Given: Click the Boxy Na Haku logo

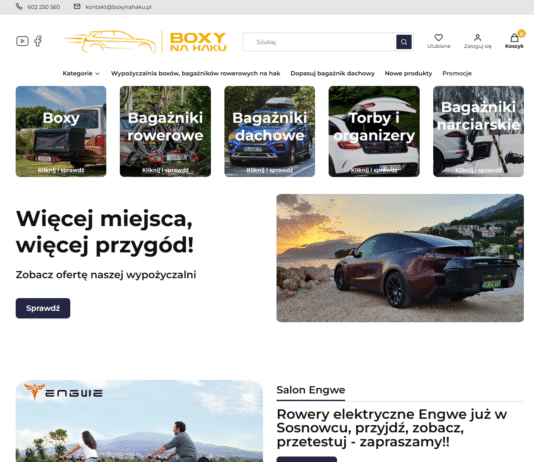Looking at the screenshot, I should [x=145, y=42].
